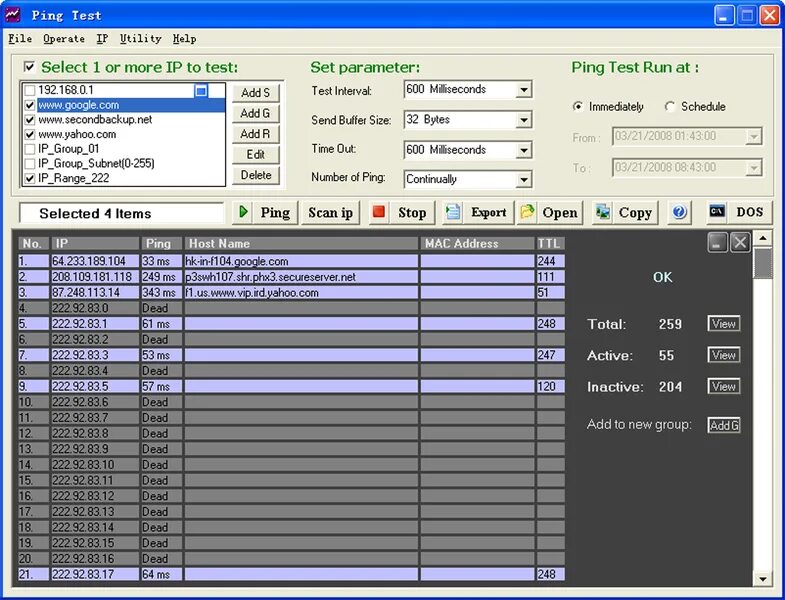
Task: Click the Ping column header
Action: pyautogui.click(x=161, y=243)
